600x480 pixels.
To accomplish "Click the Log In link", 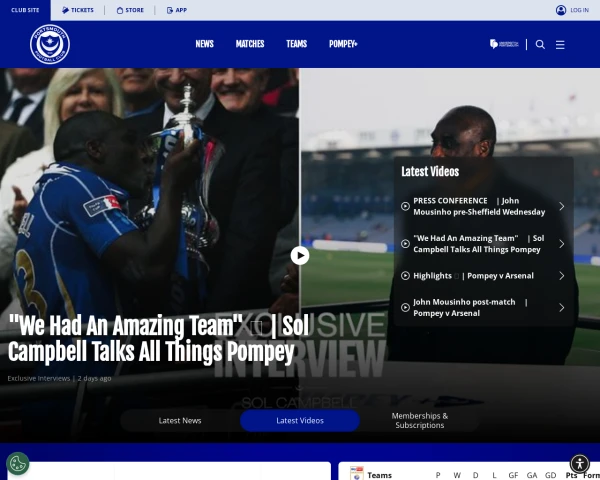I will [x=579, y=10].
